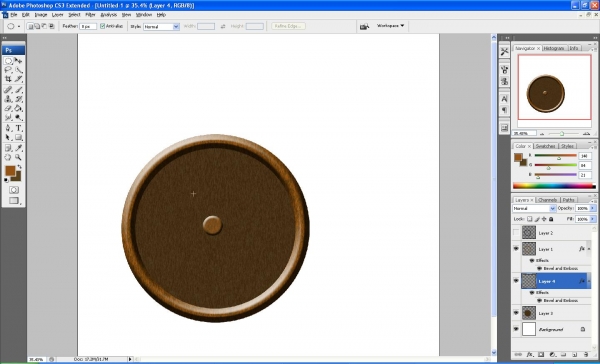This screenshot has width=600, height=364.
Task: Create new adjustment layer
Action: (x=553, y=355)
